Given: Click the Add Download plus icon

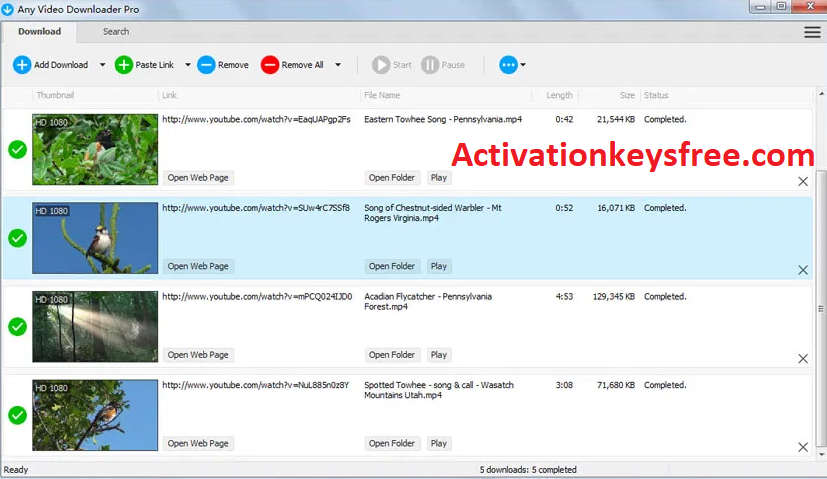Looking at the screenshot, I should click(x=22, y=65).
